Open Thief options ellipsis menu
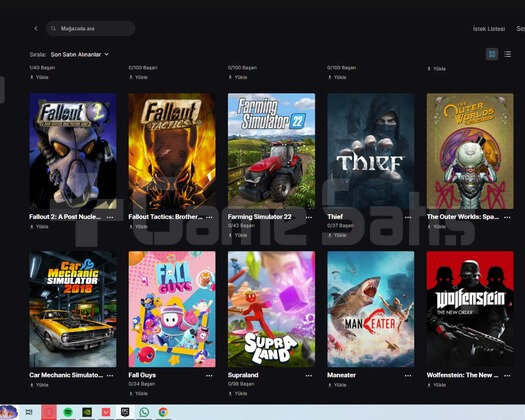This screenshot has width=525, height=420. click(x=408, y=217)
